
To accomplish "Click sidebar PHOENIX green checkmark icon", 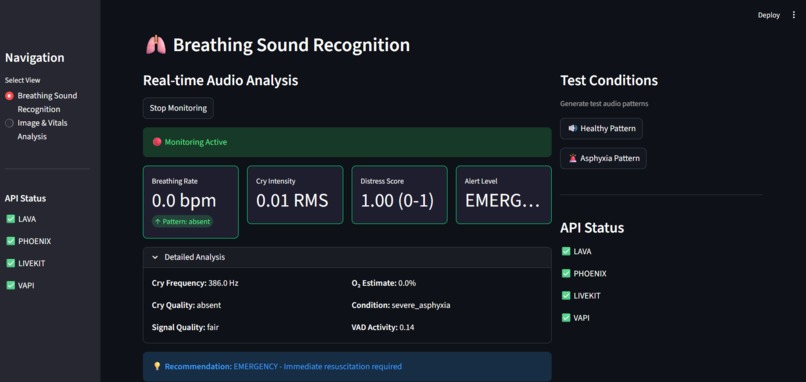I will point(10,241).
